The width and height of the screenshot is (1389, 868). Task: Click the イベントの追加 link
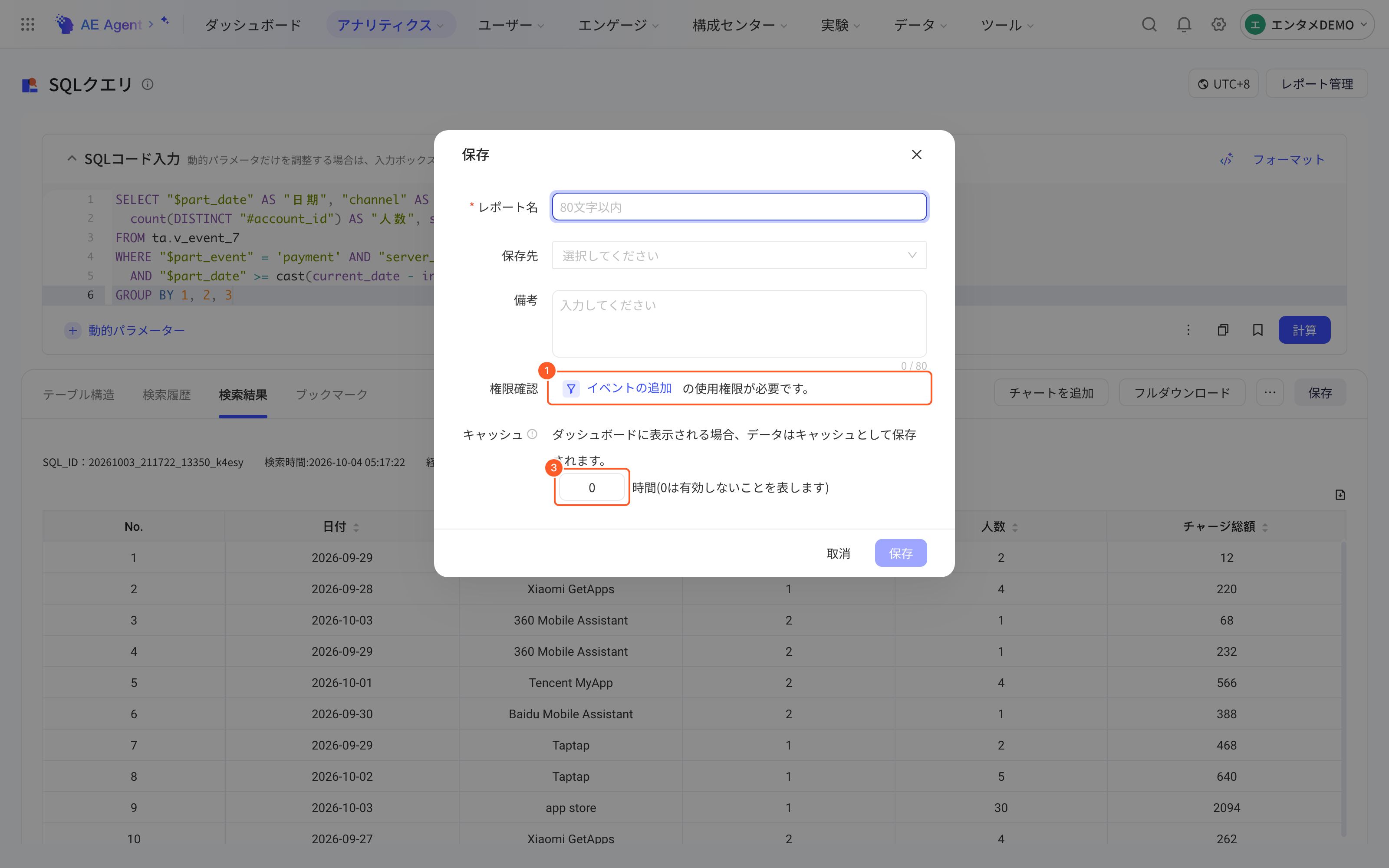coord(629,388)
